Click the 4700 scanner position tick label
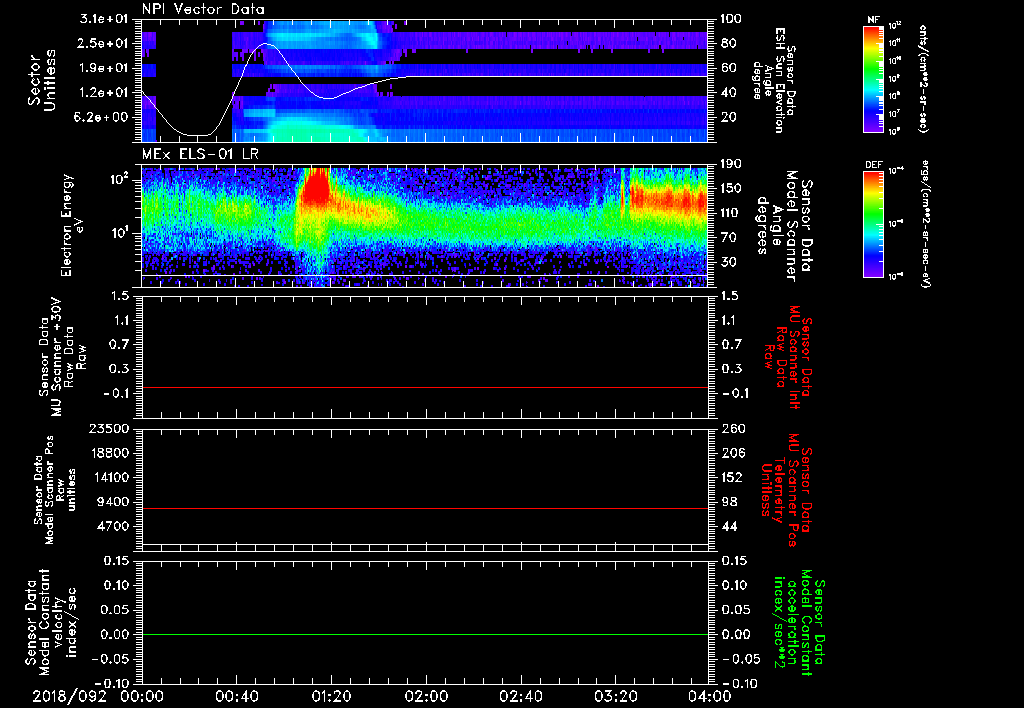Viewport: 1024px width, 708px height. click(114, 526)
